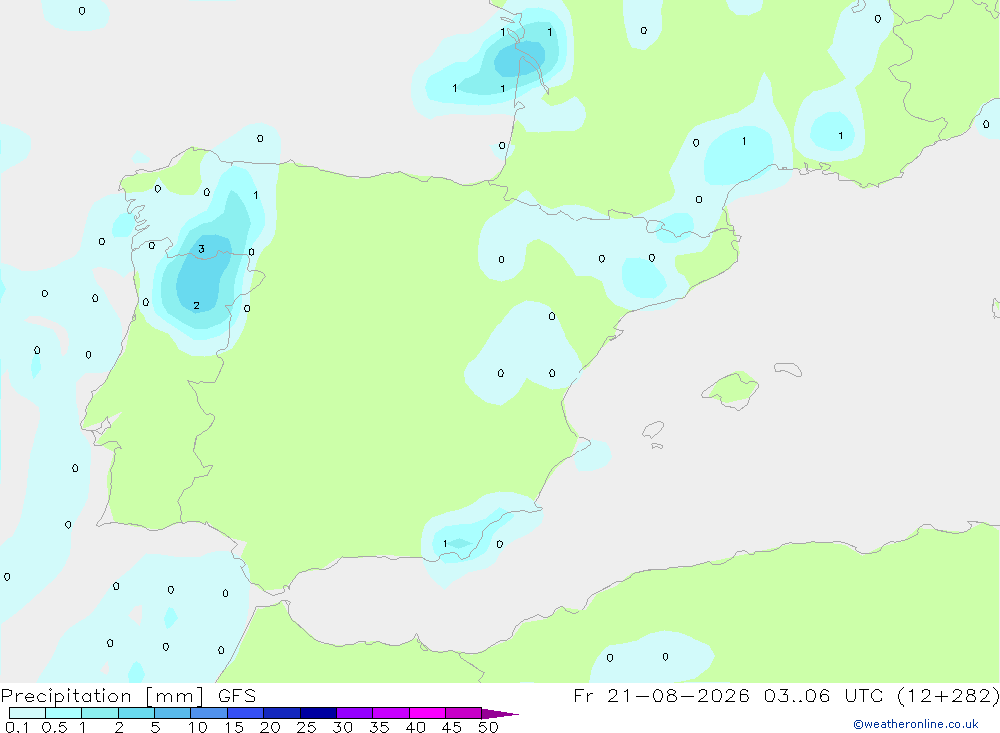Select the 5–10 mm legend color box

tap(173, 713)
